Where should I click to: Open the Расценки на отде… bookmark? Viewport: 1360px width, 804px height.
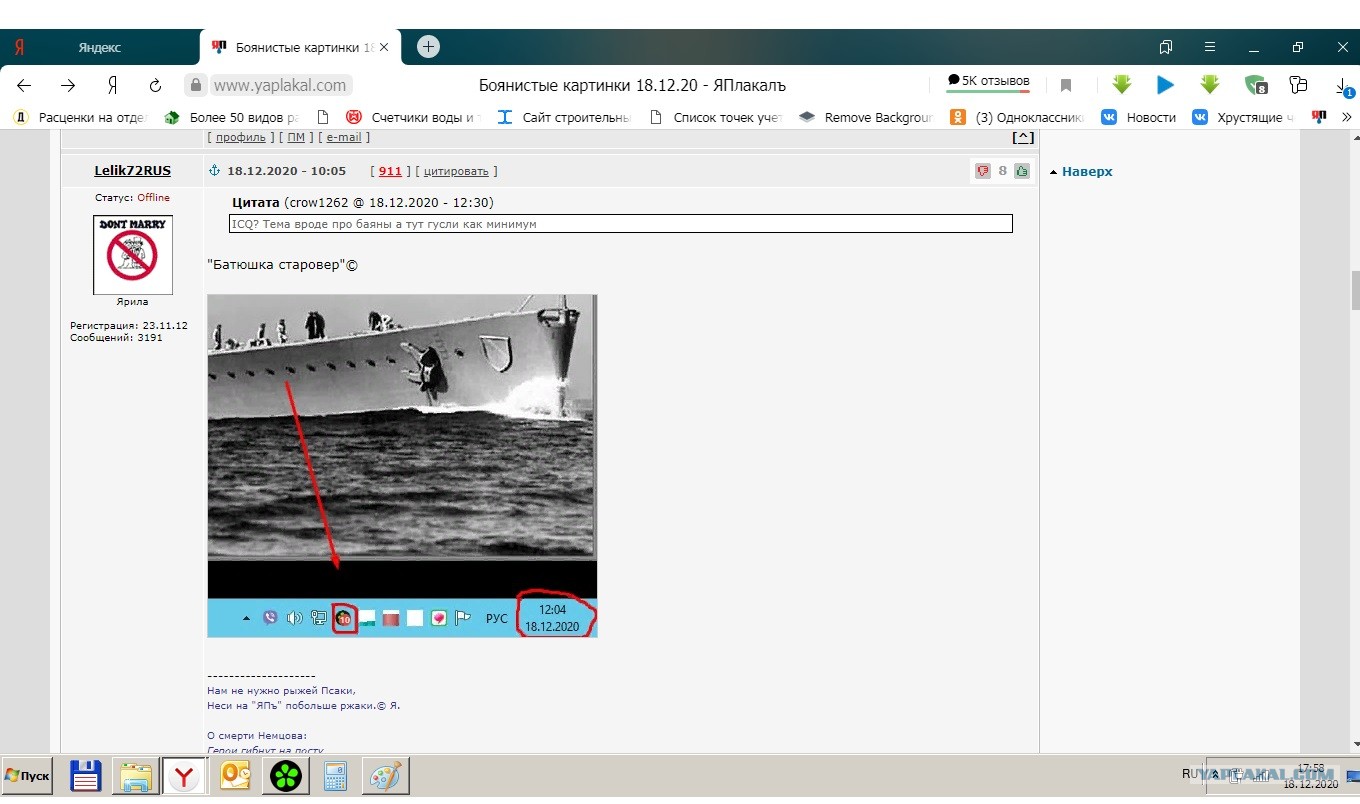80,117
